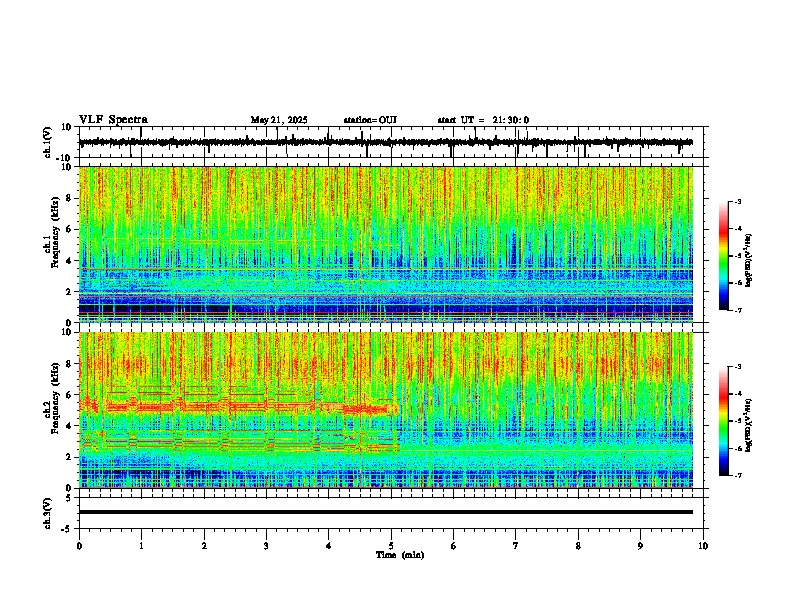Click time axis tick label "5"

tap(391, 546)
